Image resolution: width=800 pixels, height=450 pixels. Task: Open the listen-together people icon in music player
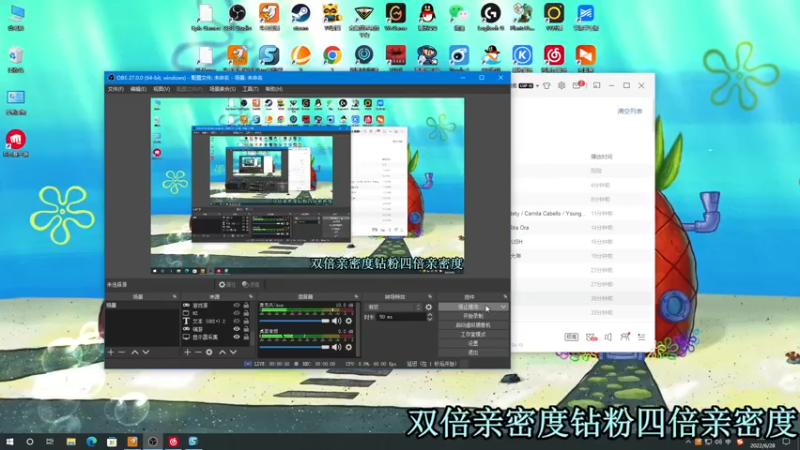tap(625, 337)
